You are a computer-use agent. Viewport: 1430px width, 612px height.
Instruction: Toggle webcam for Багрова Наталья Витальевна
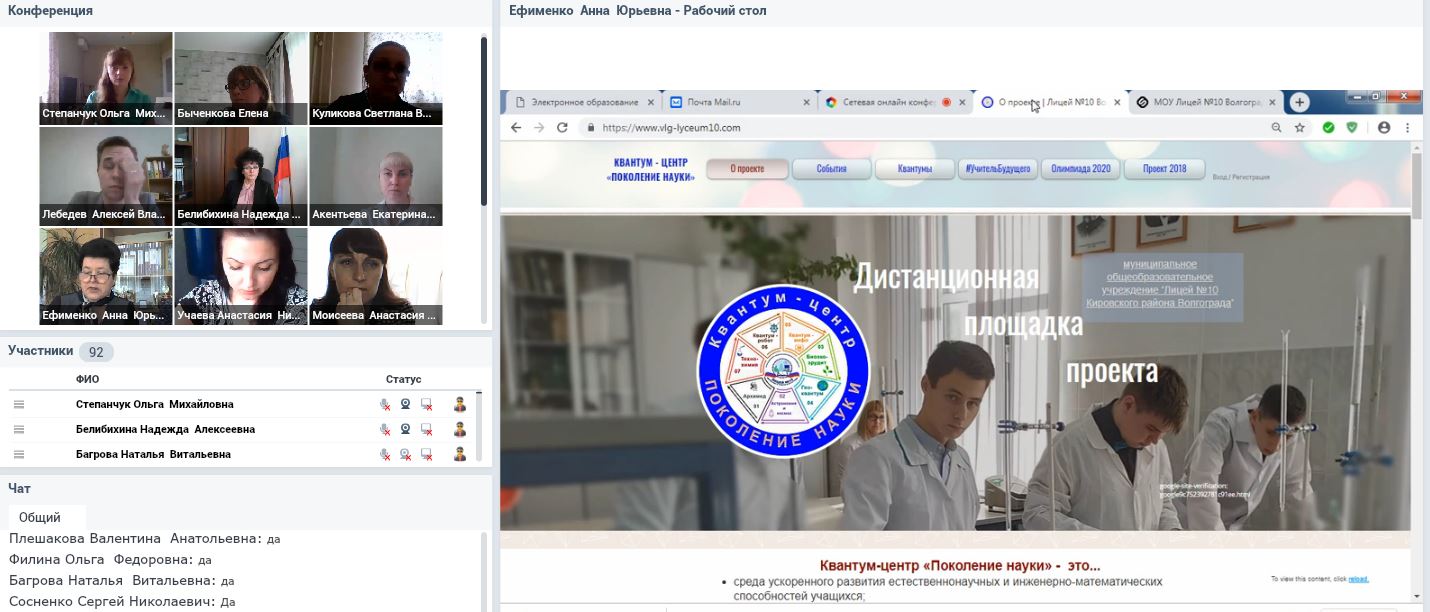[406, 455]
